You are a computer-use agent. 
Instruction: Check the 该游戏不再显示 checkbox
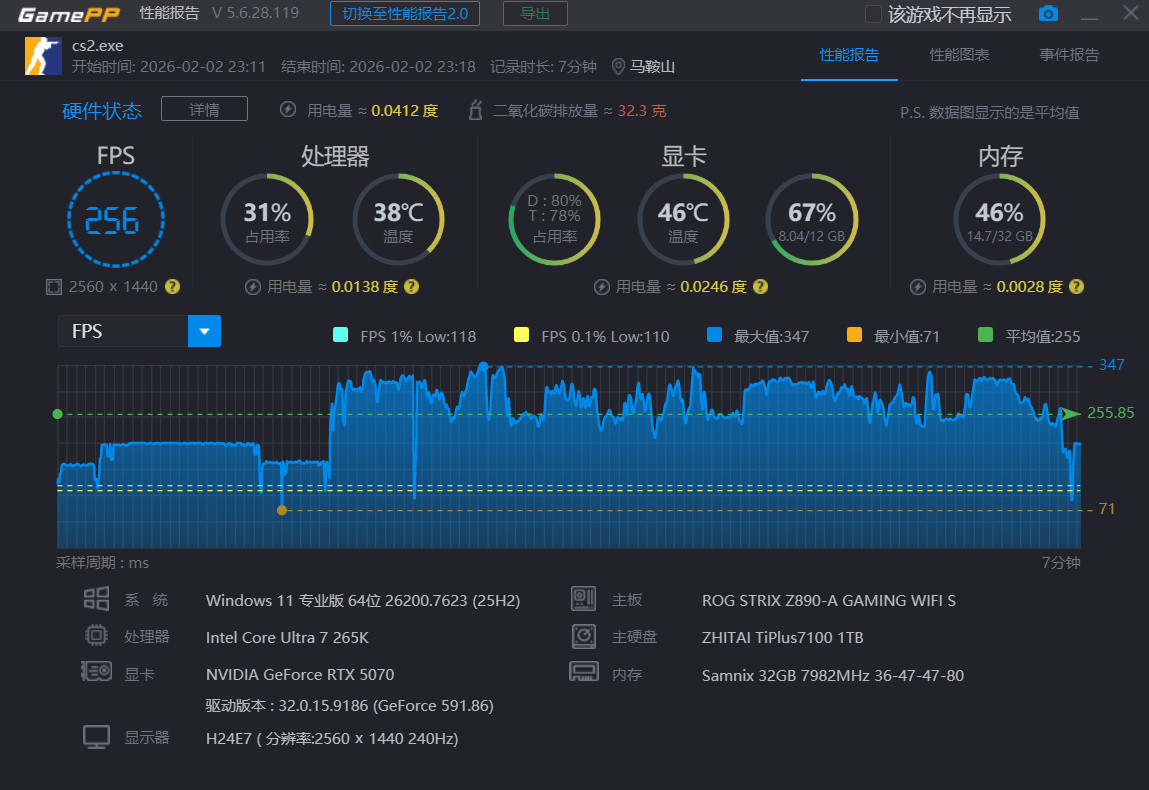[873, 14]
